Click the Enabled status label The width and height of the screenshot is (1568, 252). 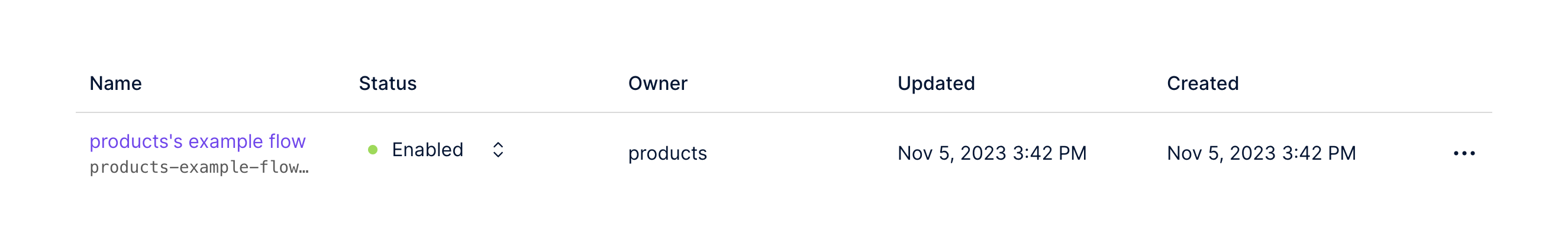(427, 150)
